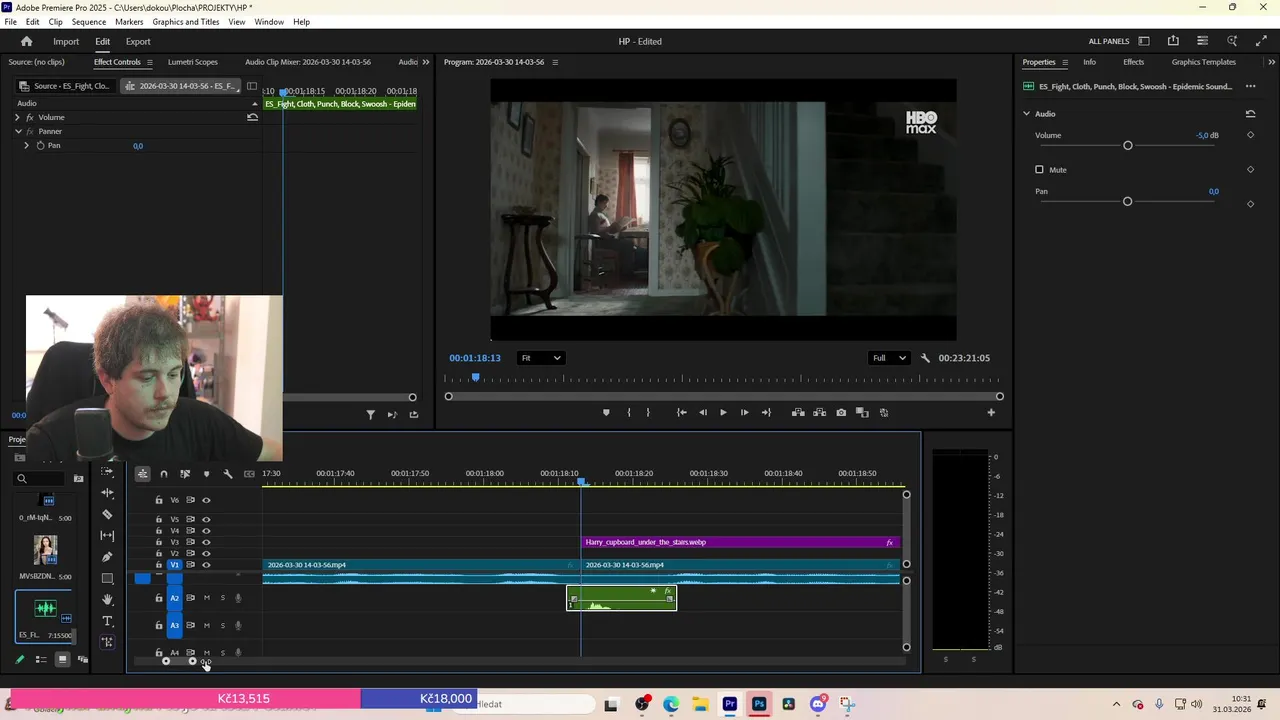Collapse Panner effect in Effect Controls
The image size is (1280, 720).
pyautogui.click(x=17, y=131)
